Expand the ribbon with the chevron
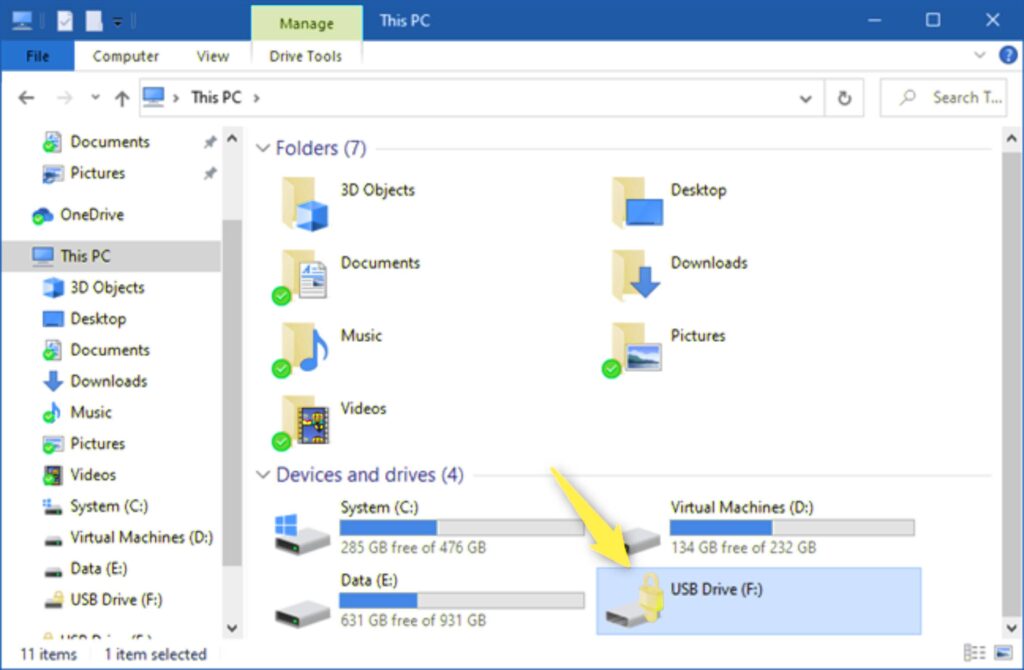Screen dimensions: 1024x670 tap(980, 55)
